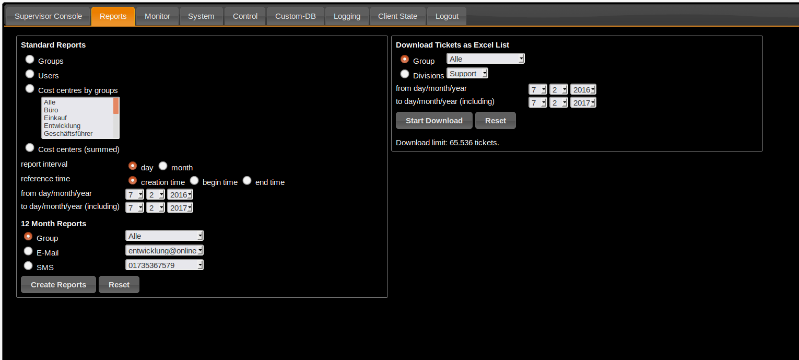Image resolution: width=799 pixels, height=360 pixels.
Task: Choose Cost centers (summed) radio
Action: tap(30, 148)
